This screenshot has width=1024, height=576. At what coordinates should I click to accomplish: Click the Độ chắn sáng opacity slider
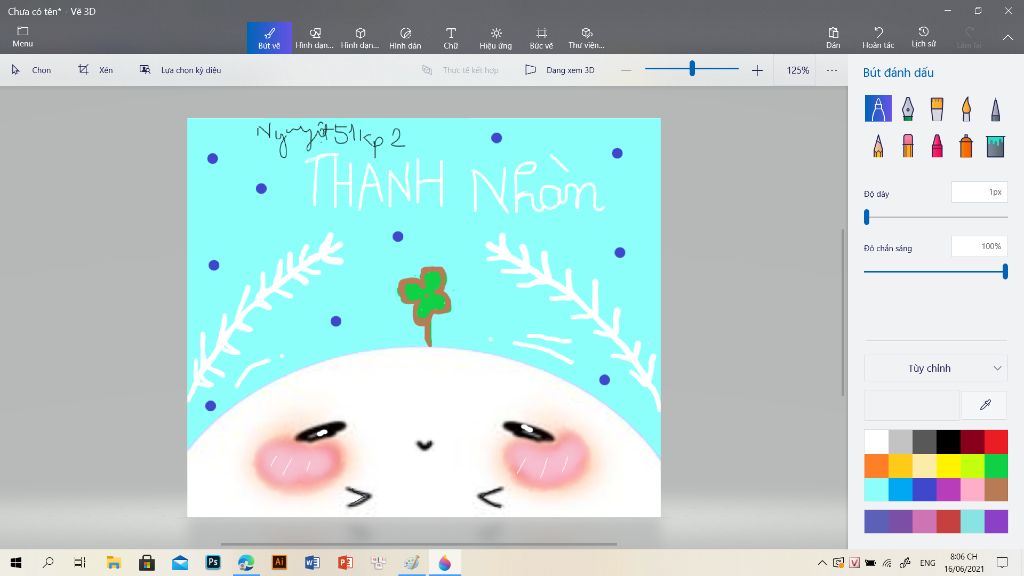[x=936, y=271]
